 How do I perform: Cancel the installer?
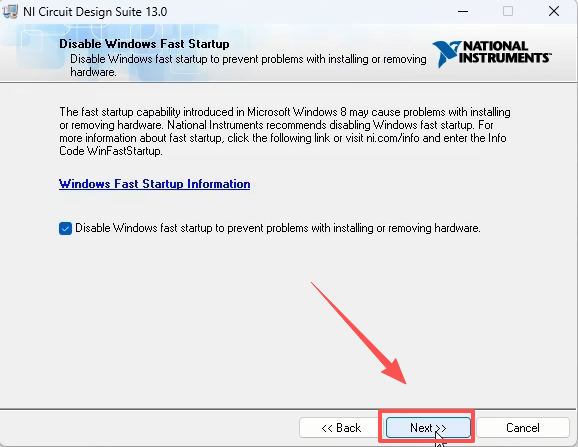pos(522,427)
